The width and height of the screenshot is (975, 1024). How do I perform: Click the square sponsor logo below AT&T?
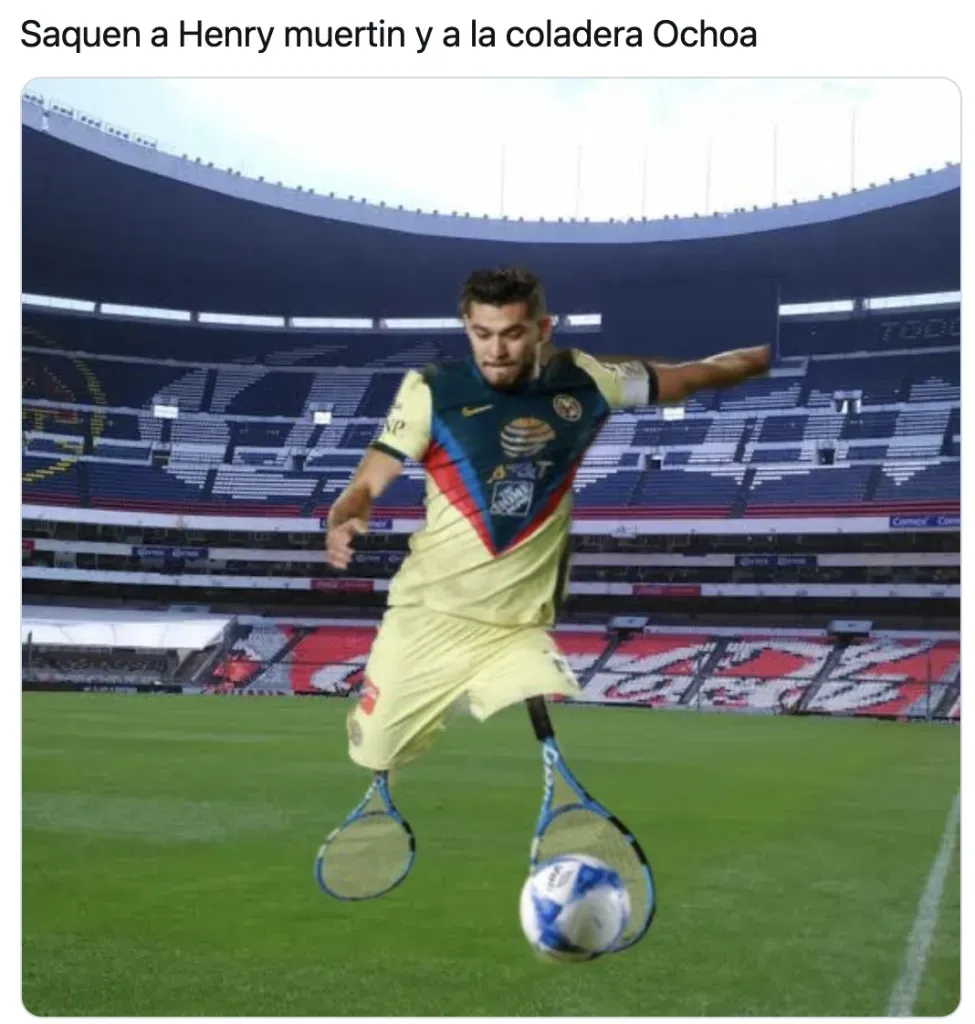point(511,499)
